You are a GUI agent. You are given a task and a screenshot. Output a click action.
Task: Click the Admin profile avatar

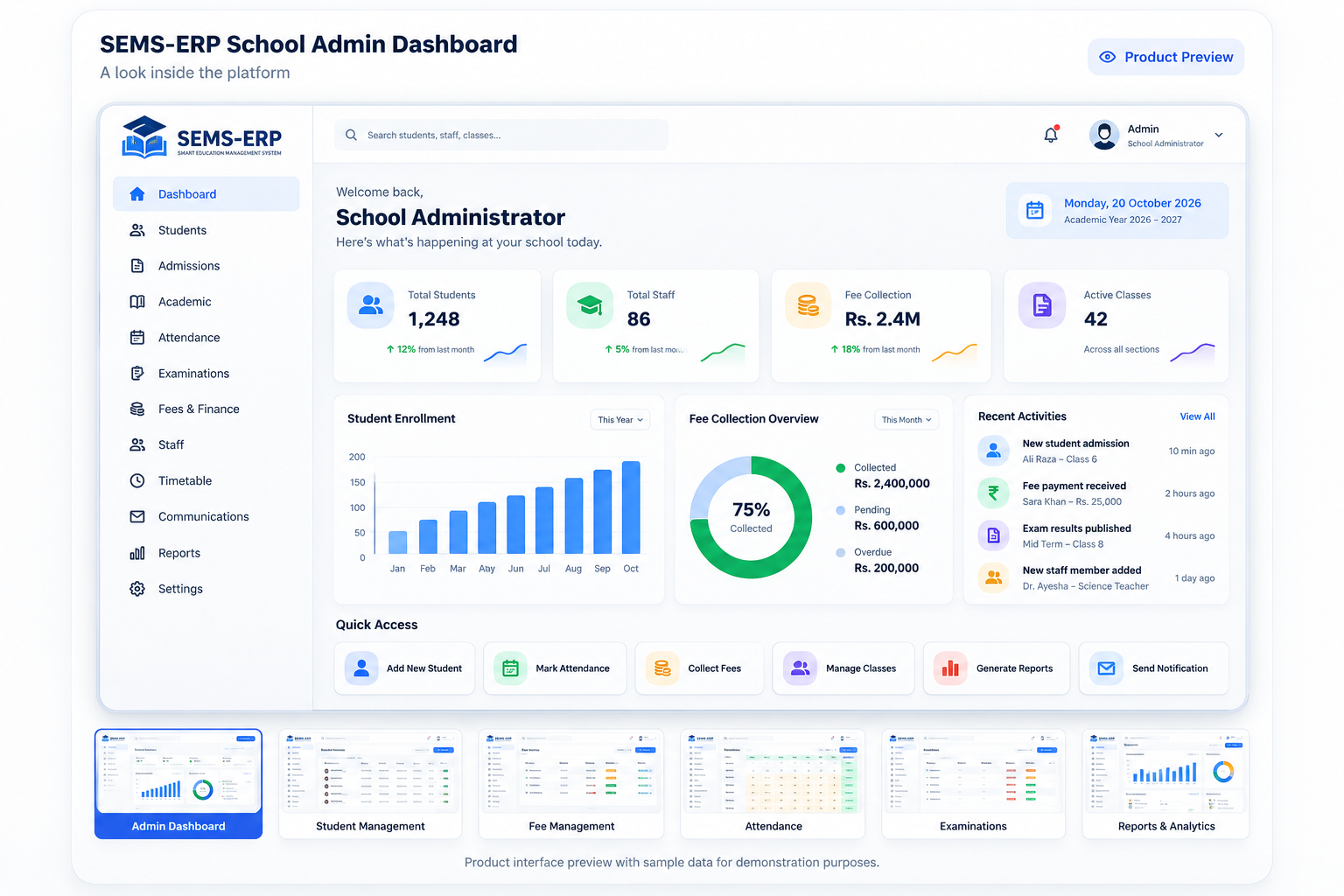(x=1104, y=135)
